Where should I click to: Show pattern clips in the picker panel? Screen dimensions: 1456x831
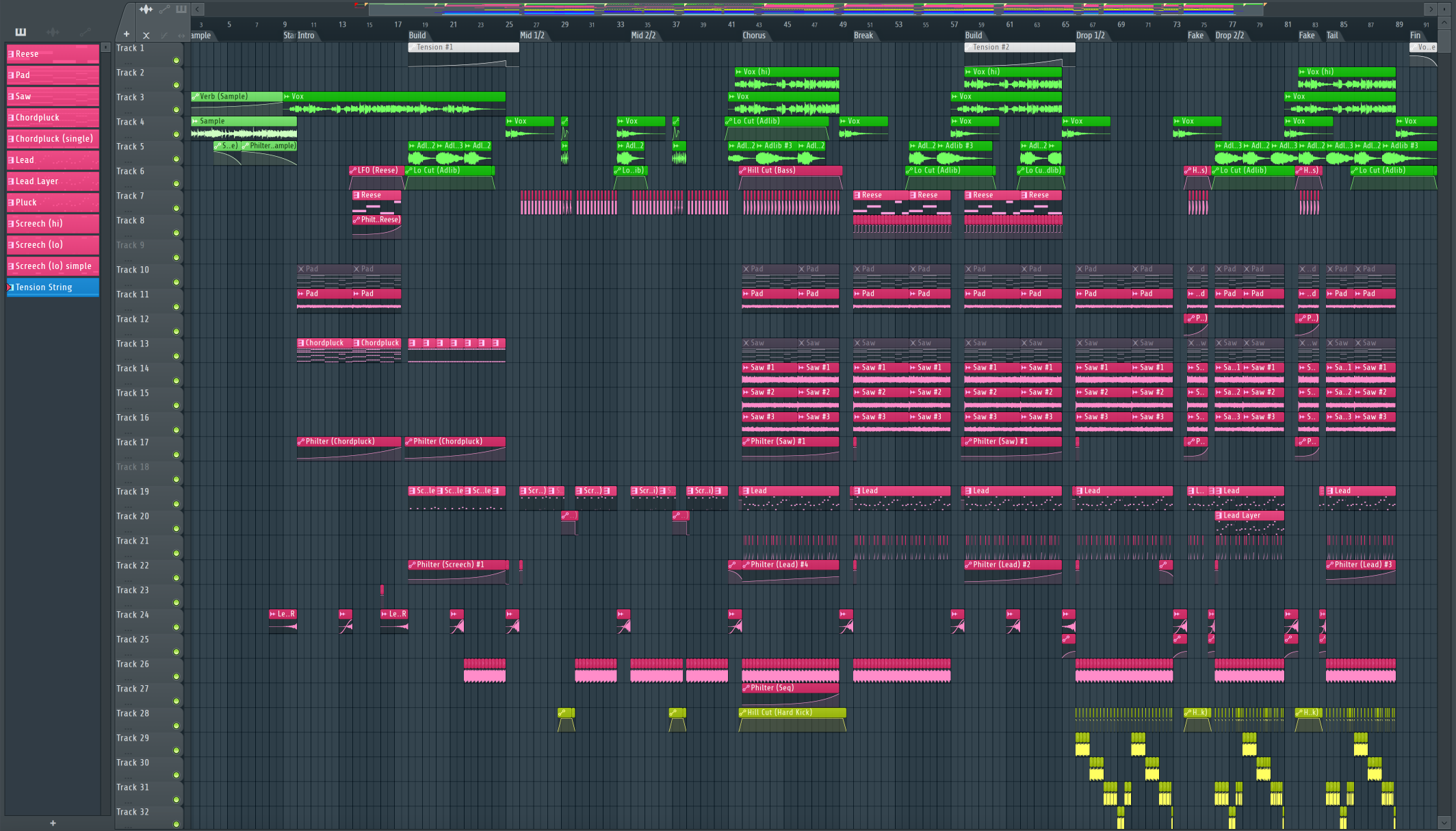coord(21,31)
